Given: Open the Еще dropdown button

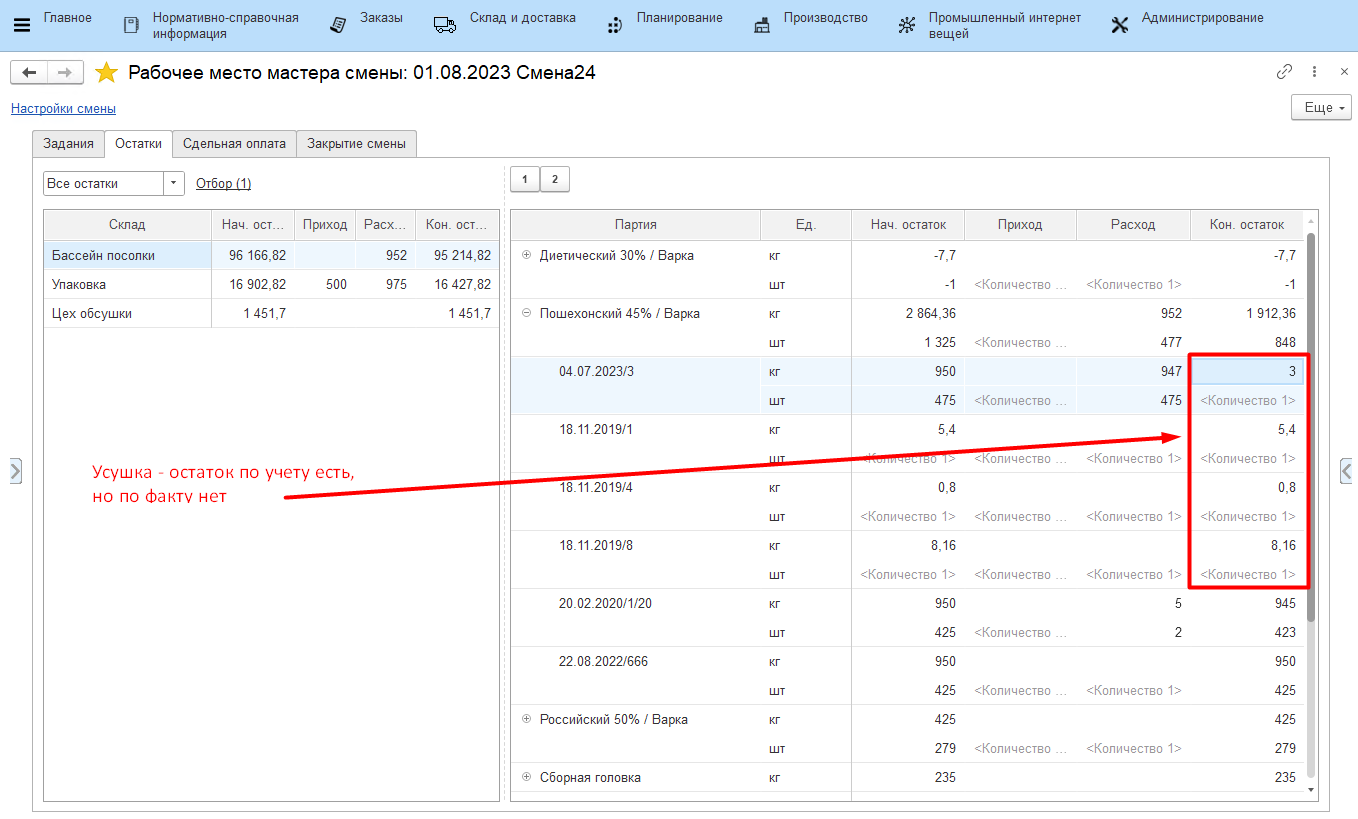Looking at the screenshot, I should coord(1321,108).
